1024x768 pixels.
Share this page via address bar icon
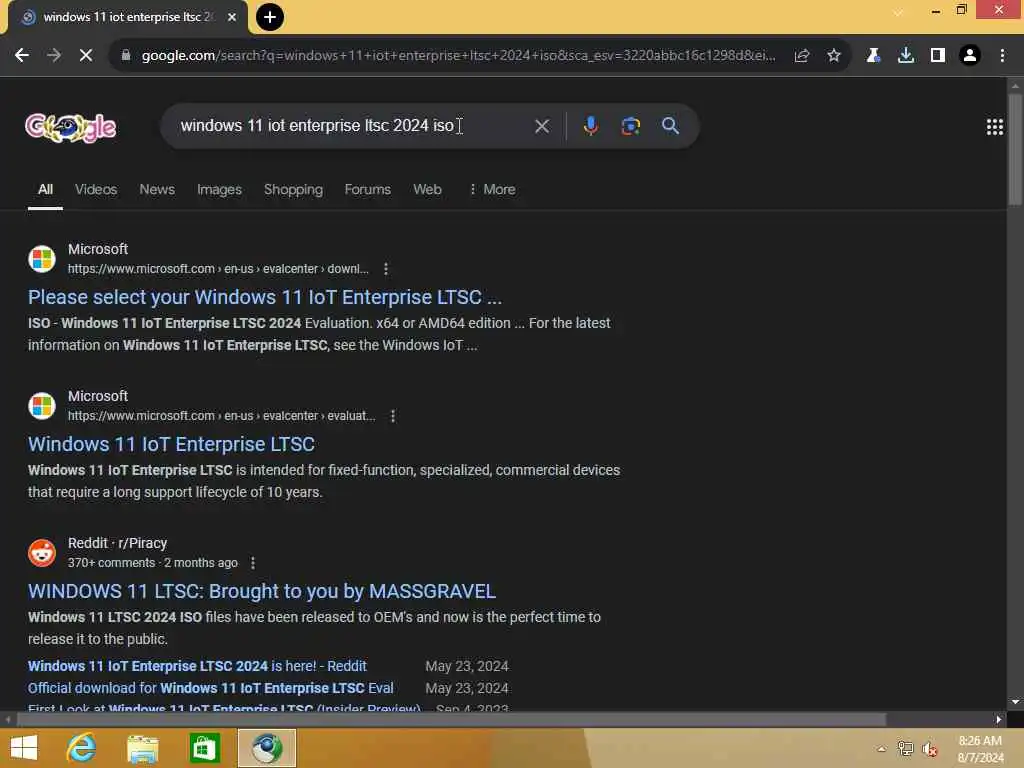click(802, 56)
